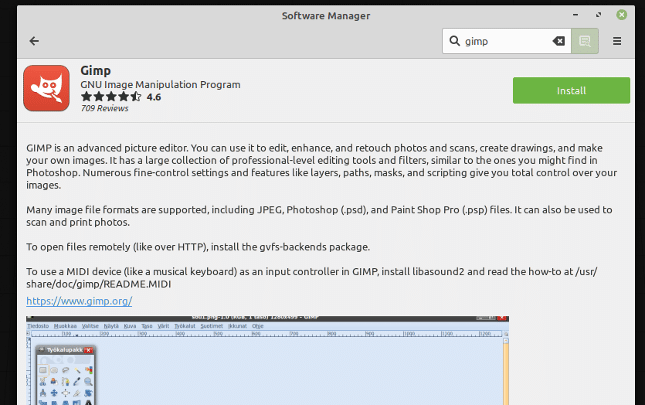Open the hamburger menu
Screen dimensions: 645x405
click(617, 41)
